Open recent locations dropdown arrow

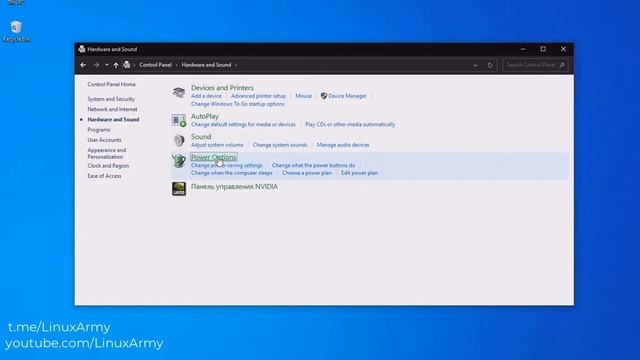107,65
